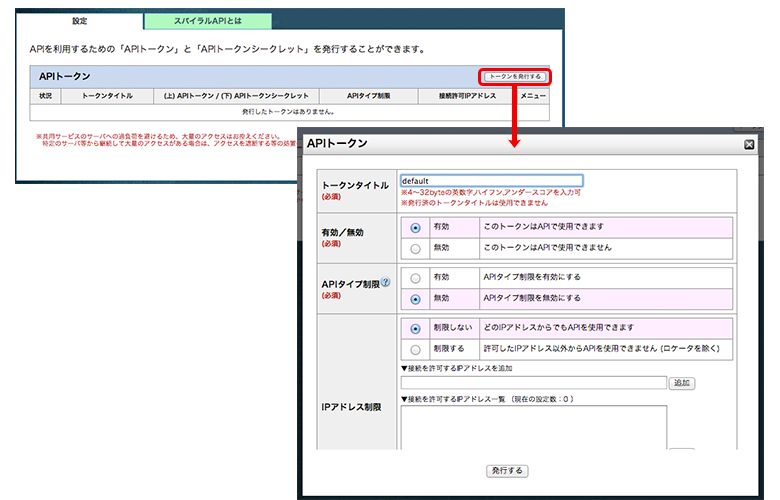Focus the トークンタイトル field containing default
The width and height of the screenshot is (780, 500).
[x=490, y=181]
